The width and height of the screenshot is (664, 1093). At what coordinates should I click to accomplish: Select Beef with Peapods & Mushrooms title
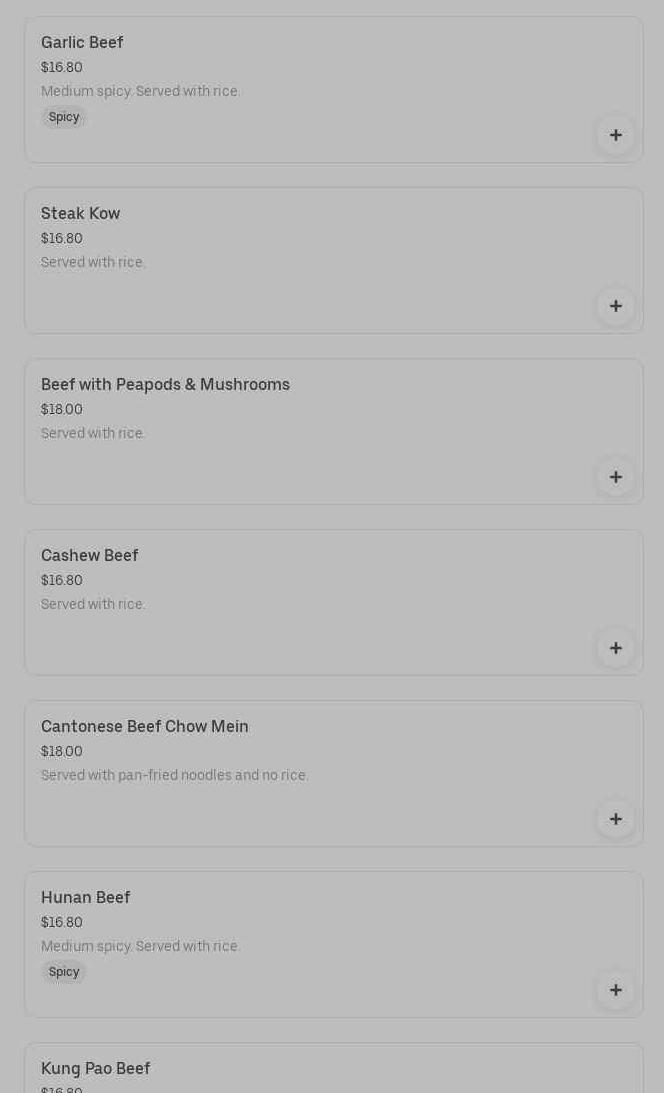tap(165, 385)
